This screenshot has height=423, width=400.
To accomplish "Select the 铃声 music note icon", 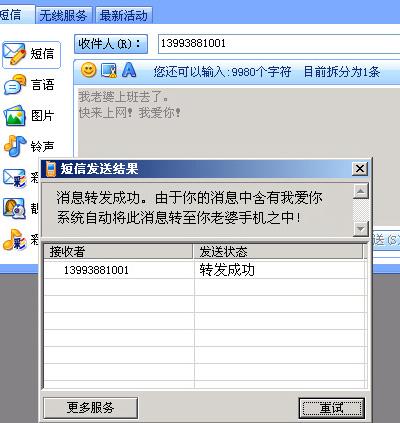I will click(15, 146).
